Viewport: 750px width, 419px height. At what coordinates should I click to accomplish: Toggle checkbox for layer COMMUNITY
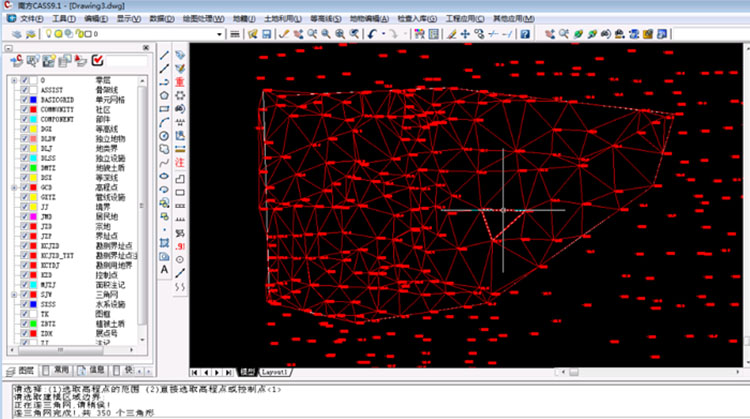24,110
